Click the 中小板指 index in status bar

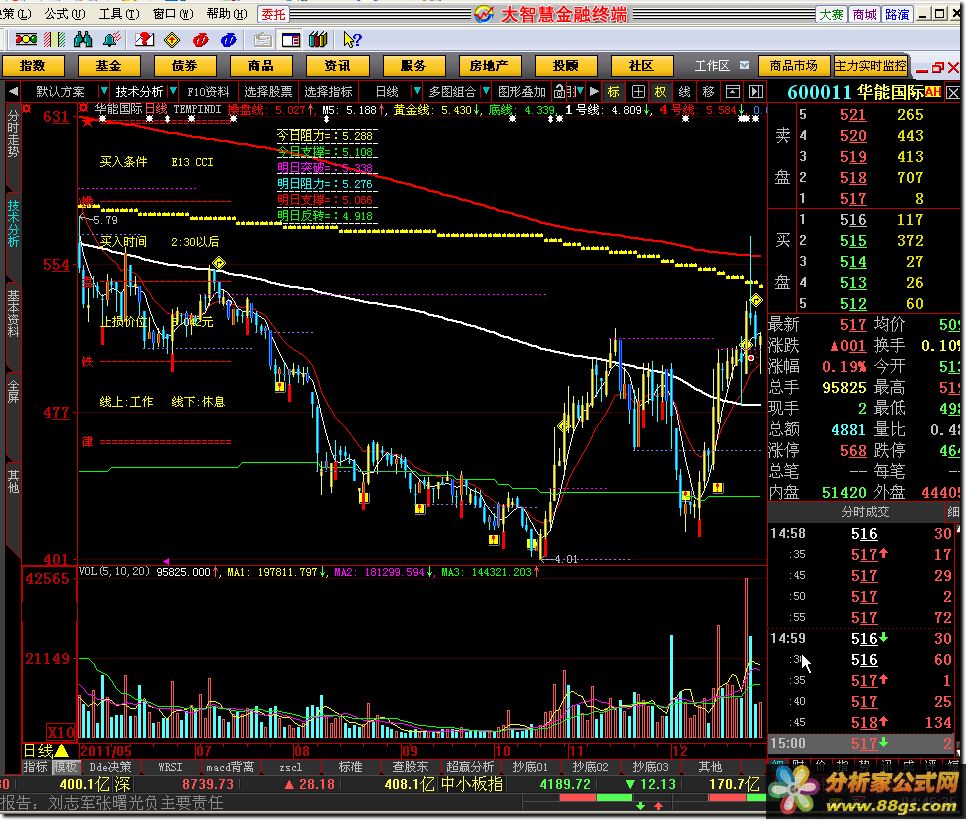471,785
